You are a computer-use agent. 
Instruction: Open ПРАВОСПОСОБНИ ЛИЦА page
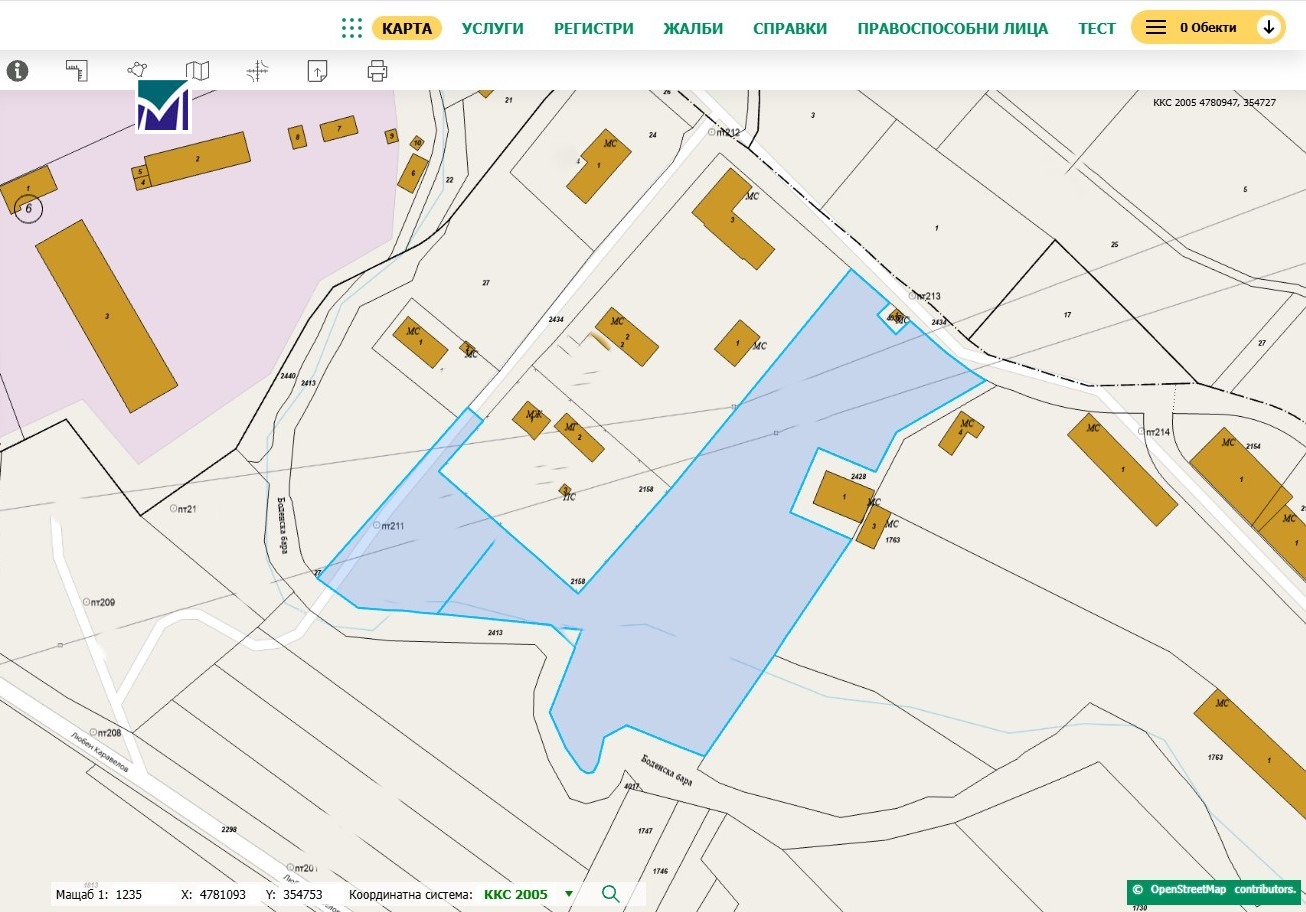(952, 28)
